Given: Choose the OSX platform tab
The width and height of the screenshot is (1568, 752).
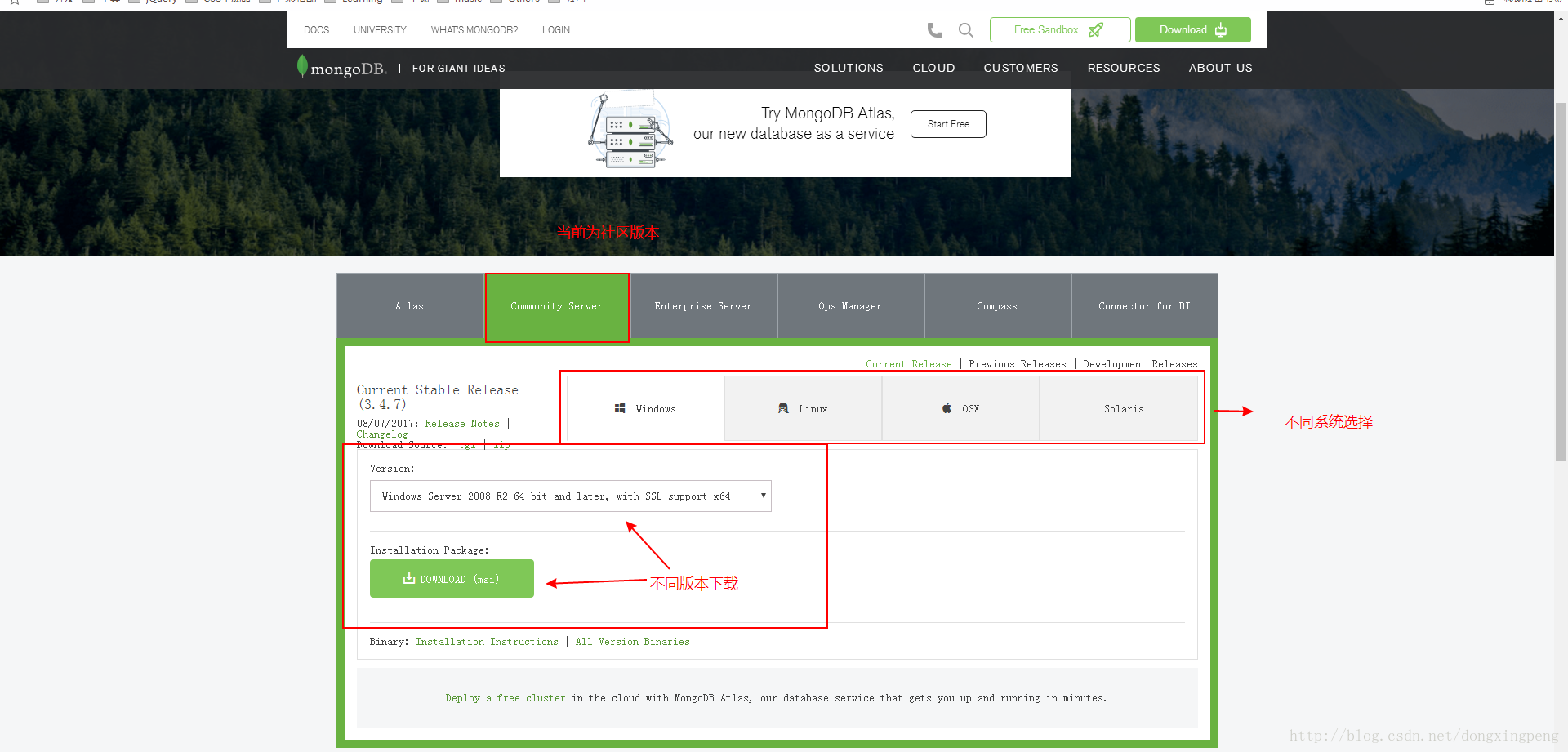Looking at the screenshot, I should tap(960, 408).
